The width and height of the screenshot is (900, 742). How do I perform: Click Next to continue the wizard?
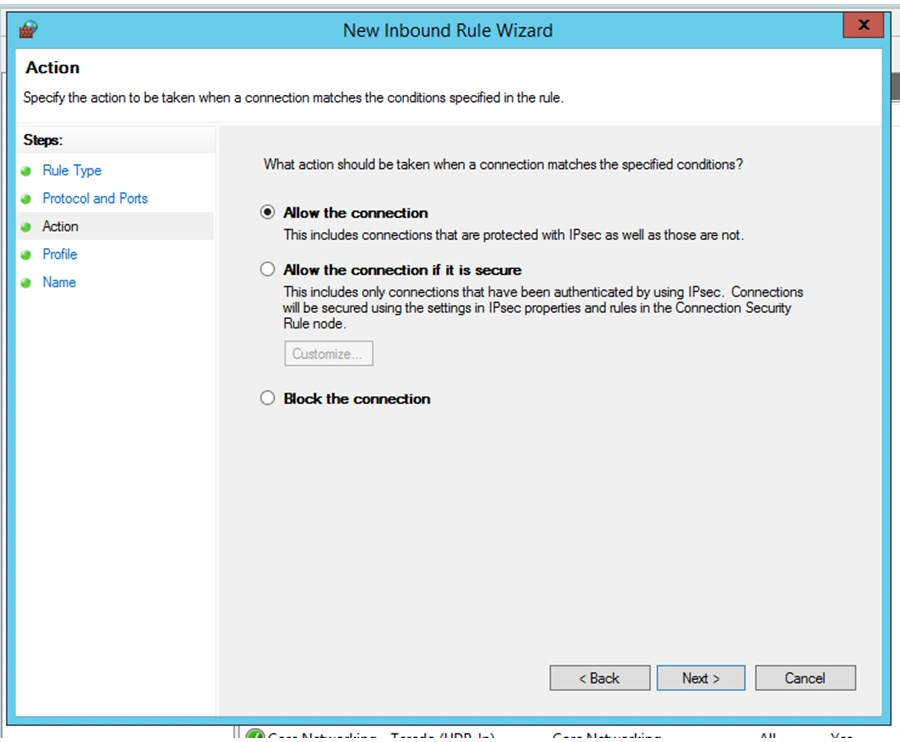point(700,678)
